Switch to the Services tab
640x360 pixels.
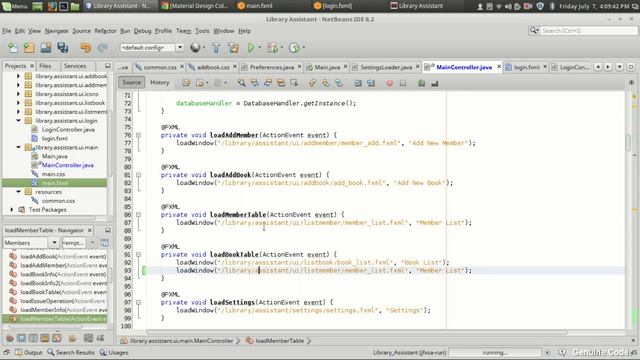click(x=75, y=66)
